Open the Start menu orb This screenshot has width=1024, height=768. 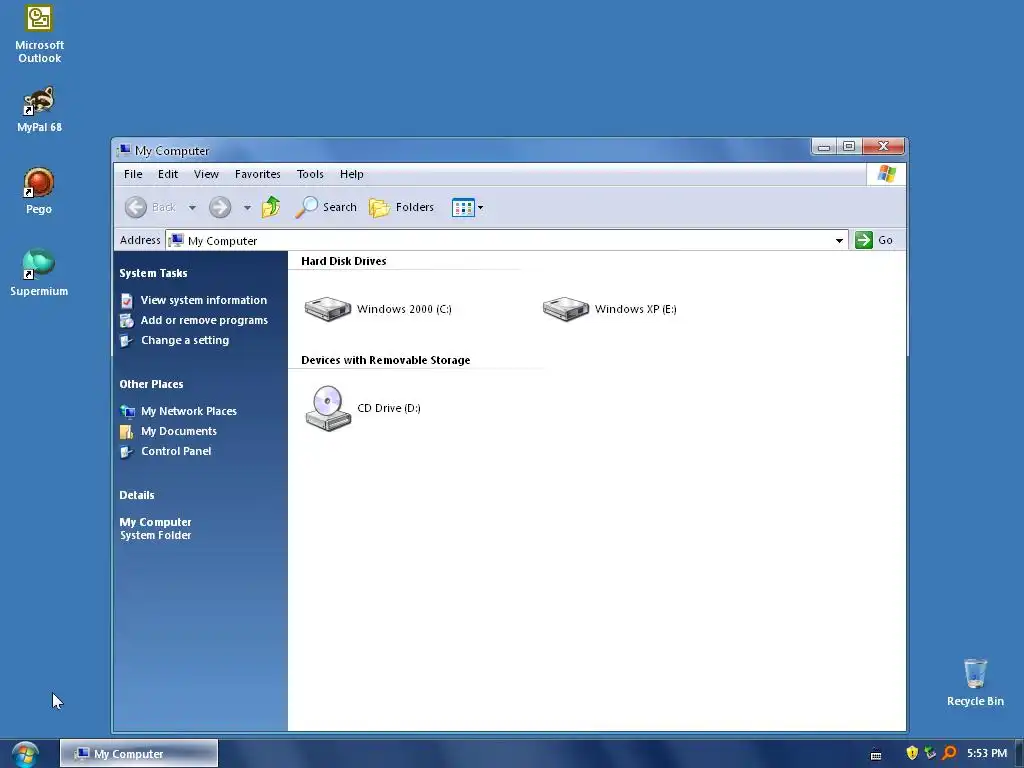pyautogui.click(x=25, y=754)
